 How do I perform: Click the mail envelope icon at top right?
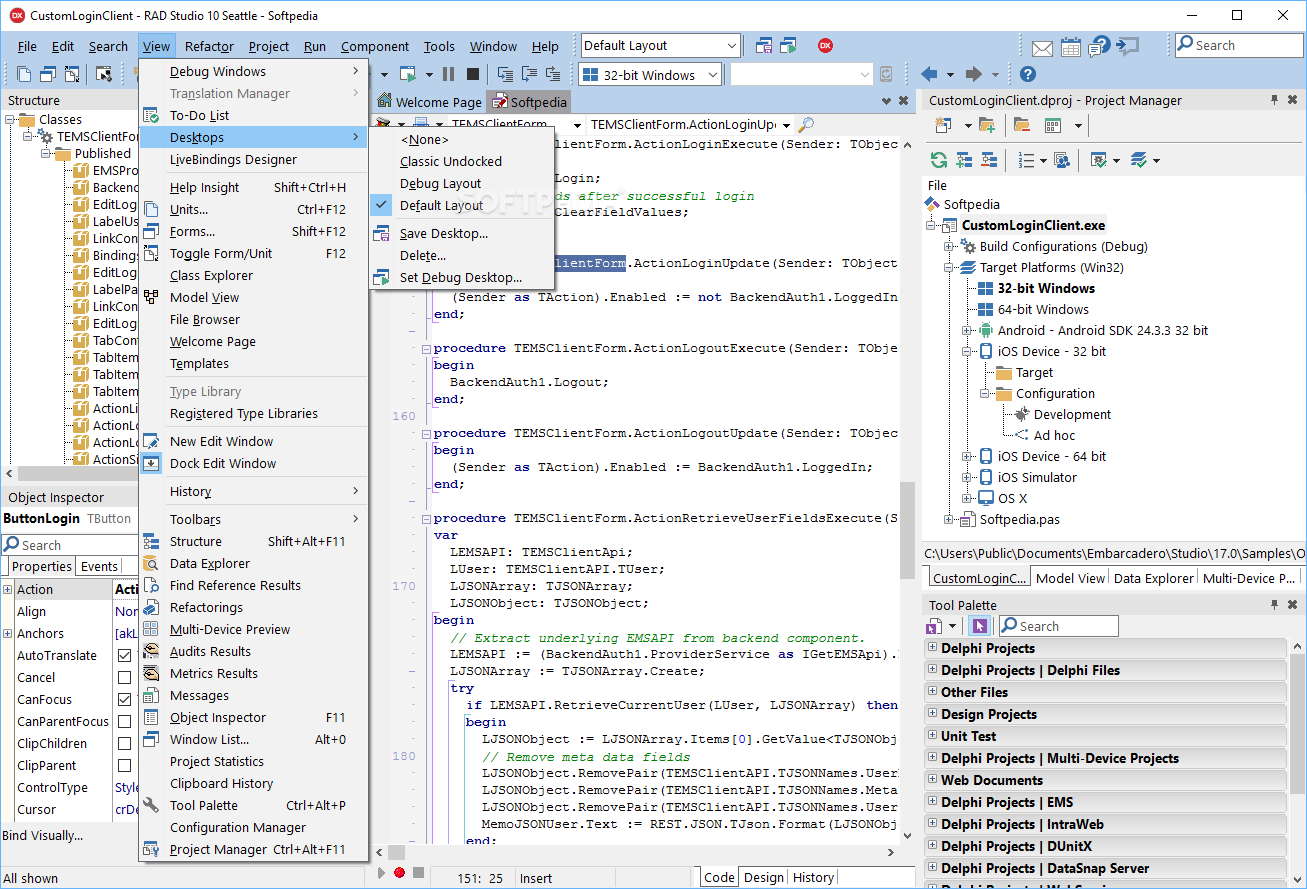click(1042, 47)
